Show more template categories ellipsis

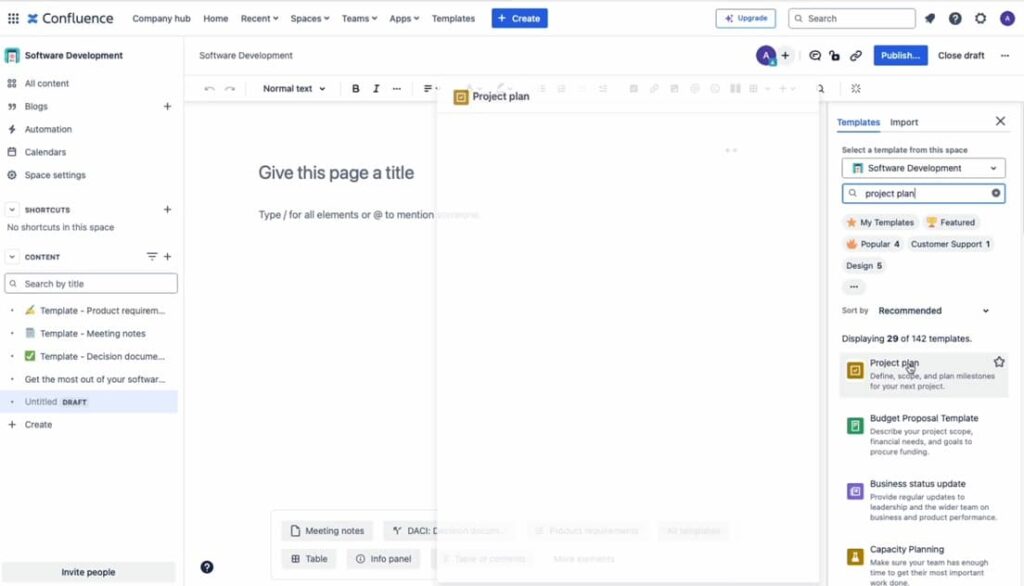(x=854, y=287)
